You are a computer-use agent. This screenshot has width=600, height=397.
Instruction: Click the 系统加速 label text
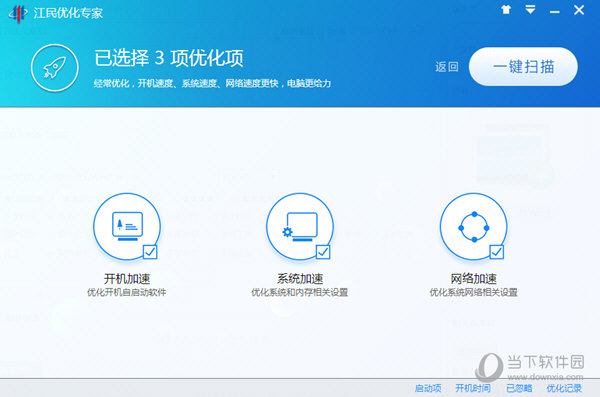(x=300, y=278)
